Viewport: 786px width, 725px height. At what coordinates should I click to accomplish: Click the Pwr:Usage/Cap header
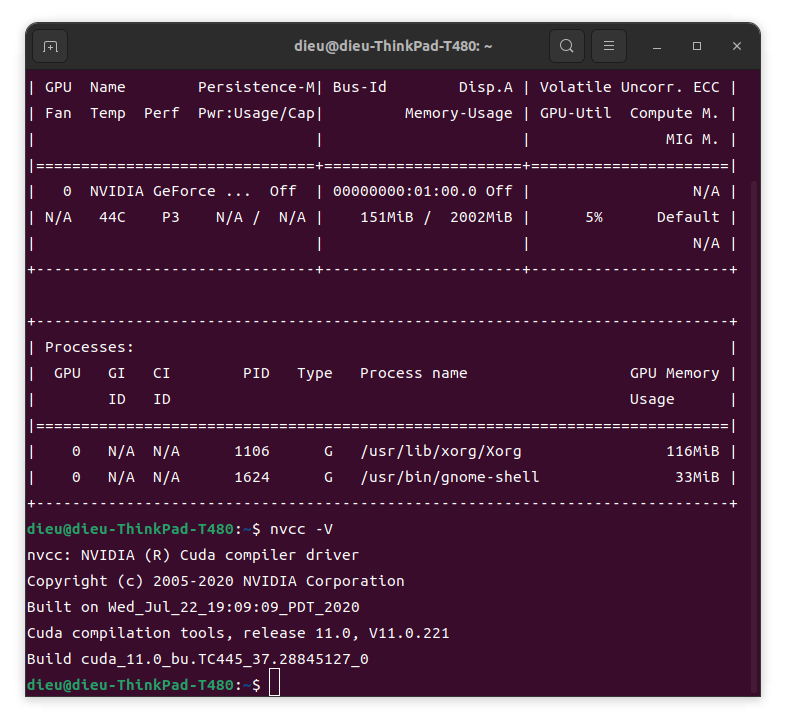[x=256, y=113]
